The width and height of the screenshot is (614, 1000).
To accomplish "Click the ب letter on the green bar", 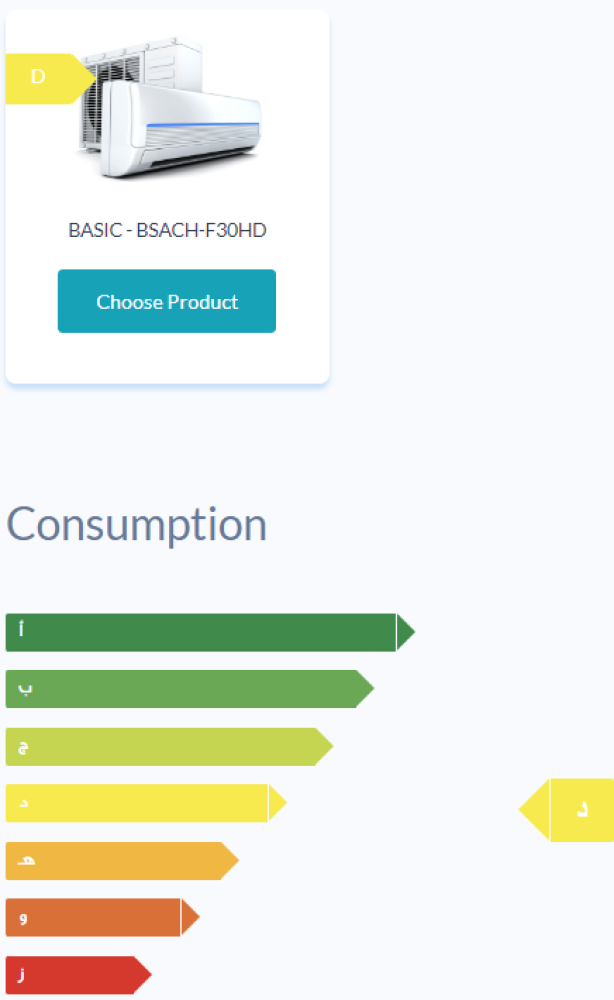I will (x=26, y=689).
